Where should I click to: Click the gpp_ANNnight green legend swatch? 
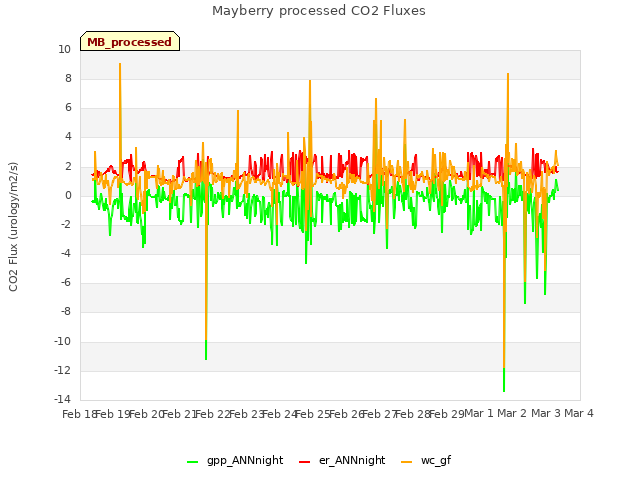[x=192, y=461]
